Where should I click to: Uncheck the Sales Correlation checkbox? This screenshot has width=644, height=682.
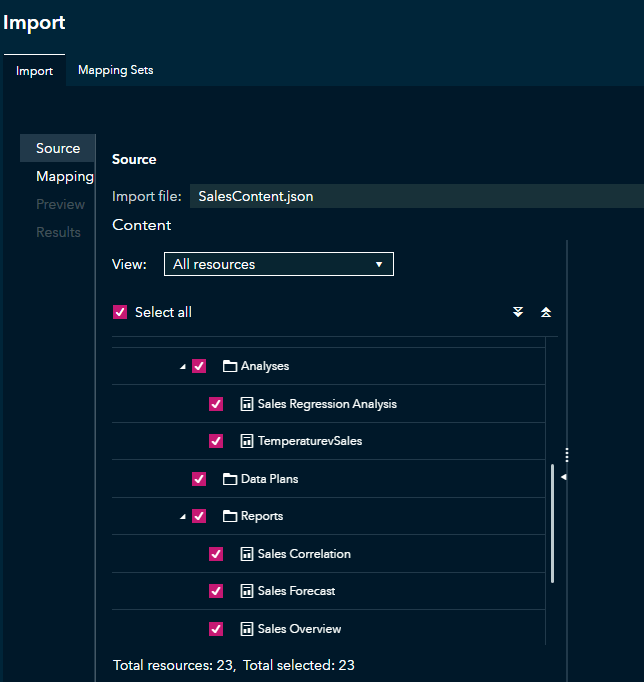point(216,554)
